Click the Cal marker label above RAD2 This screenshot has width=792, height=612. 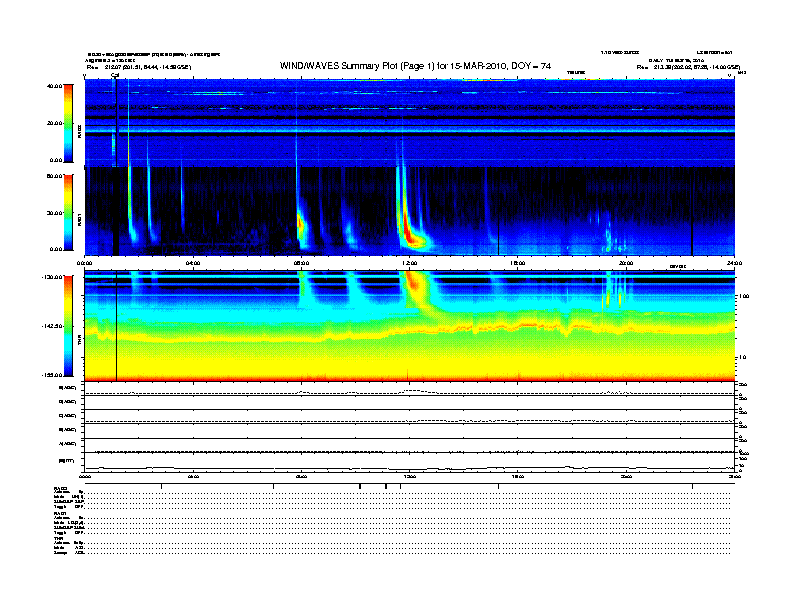point(115,76)
